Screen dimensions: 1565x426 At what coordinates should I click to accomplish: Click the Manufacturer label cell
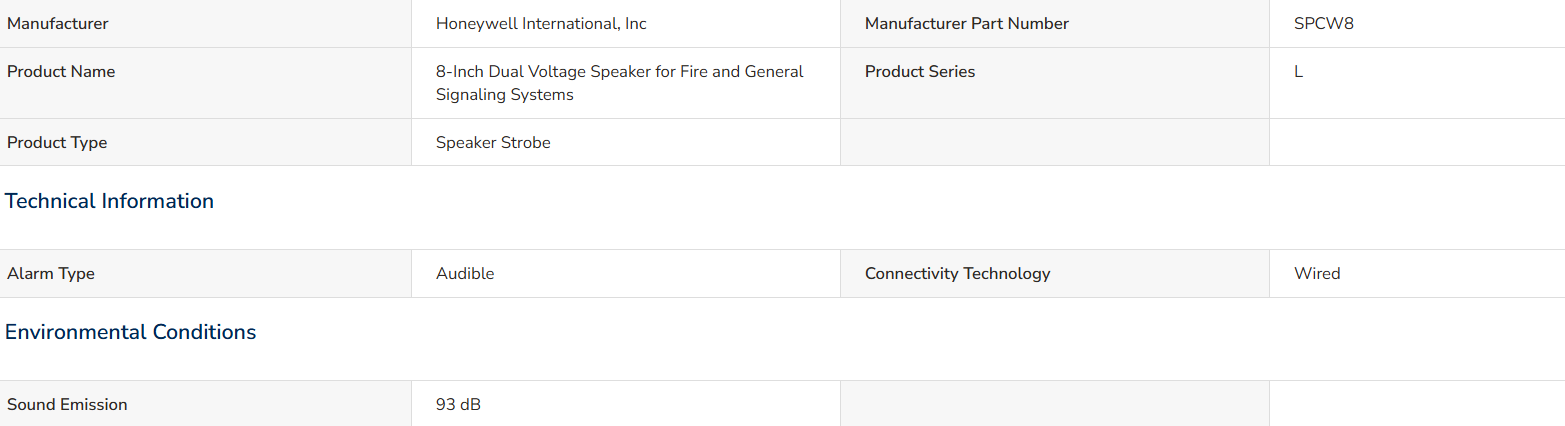pyautogui.click(x=205, y=24)
